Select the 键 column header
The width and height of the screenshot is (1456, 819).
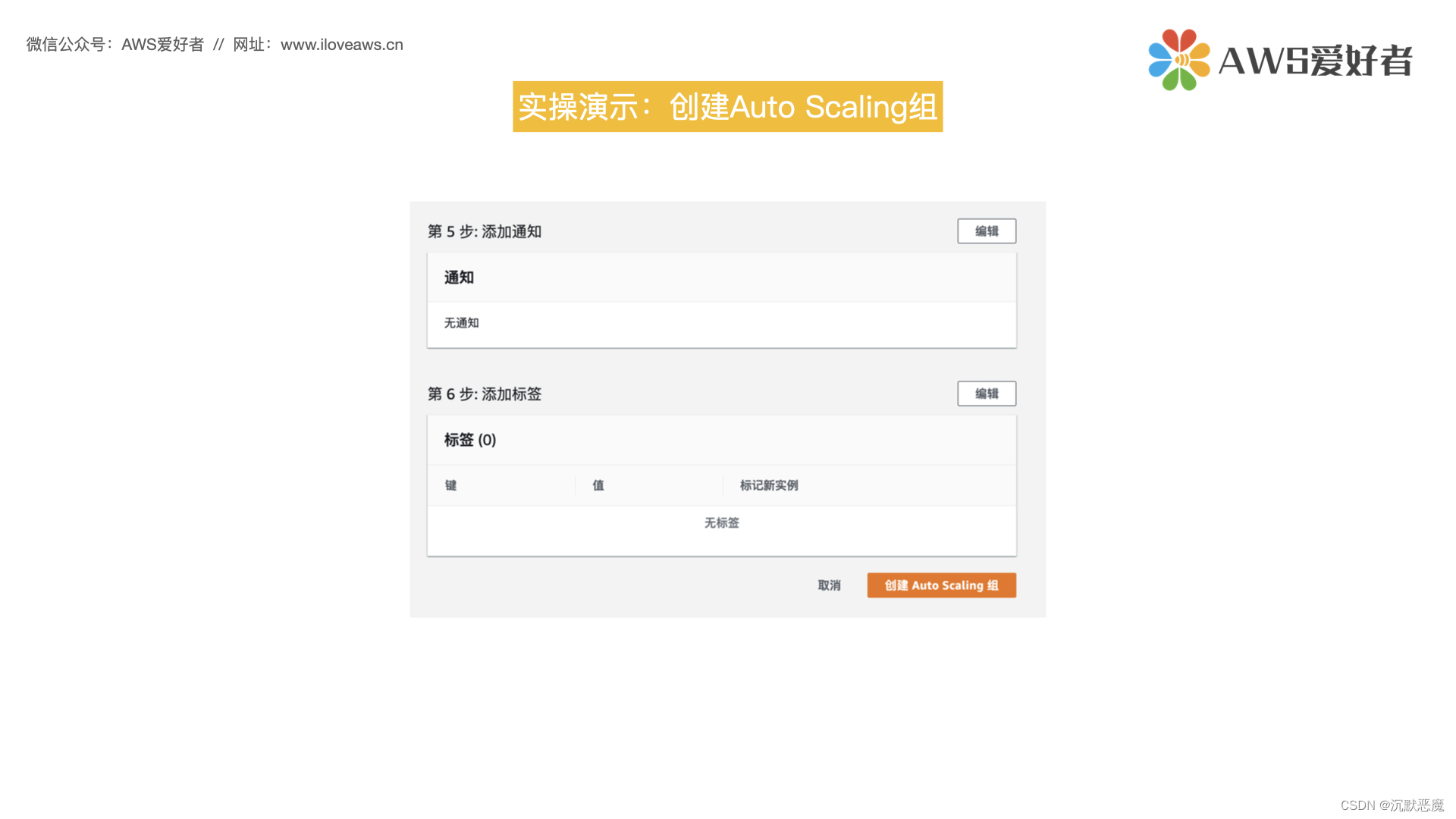coord(450,485)
